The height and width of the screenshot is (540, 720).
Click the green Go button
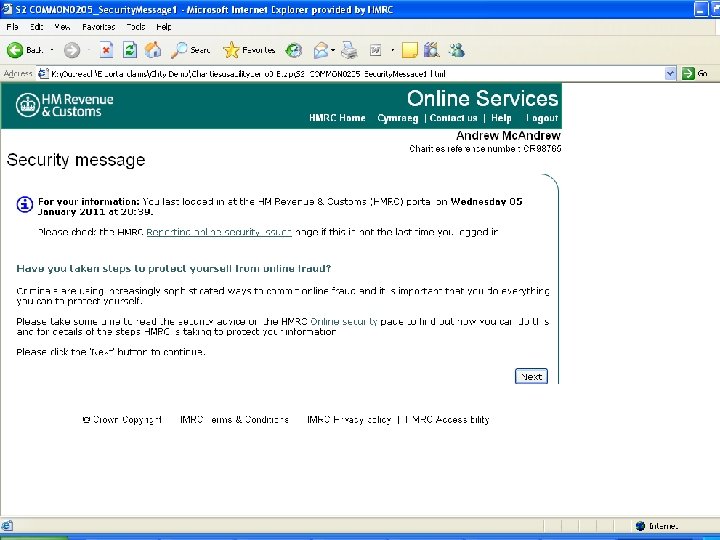(695, 73)
